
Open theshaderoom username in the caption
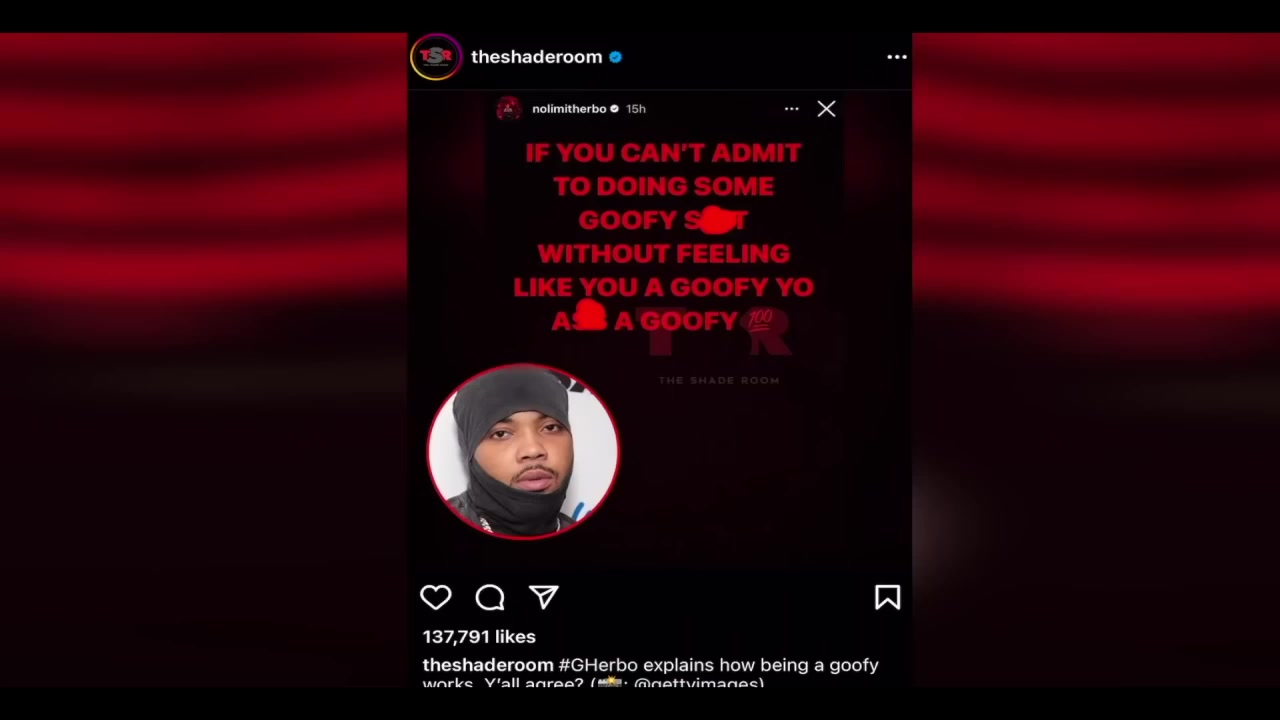point(487,665)
